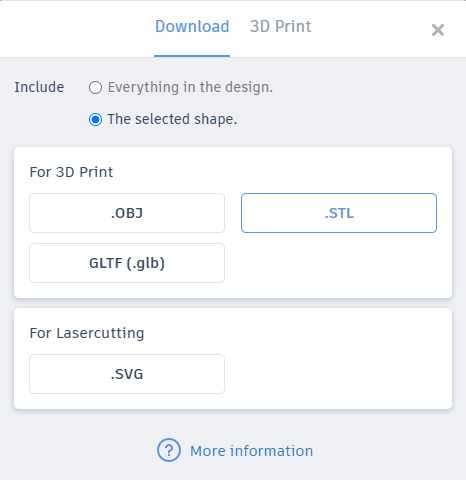
Task: Click 'The selected shape.' label text
Action: (x=172, y=119)
